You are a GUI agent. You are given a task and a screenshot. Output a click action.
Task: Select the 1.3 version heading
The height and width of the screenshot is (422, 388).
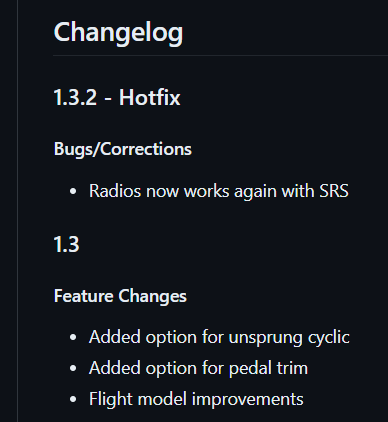(x=67, y=244)
